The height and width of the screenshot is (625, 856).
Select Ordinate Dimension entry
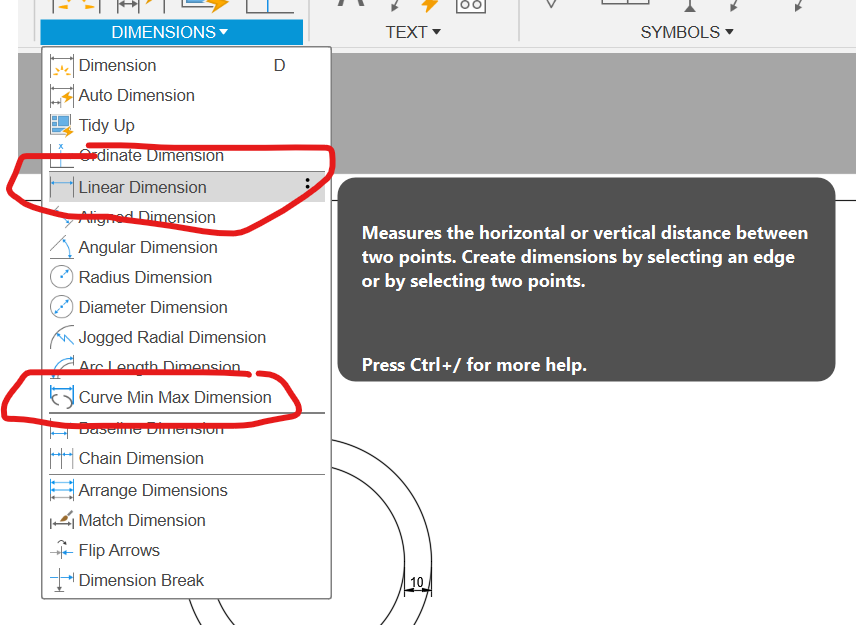(x=187, y=156)
